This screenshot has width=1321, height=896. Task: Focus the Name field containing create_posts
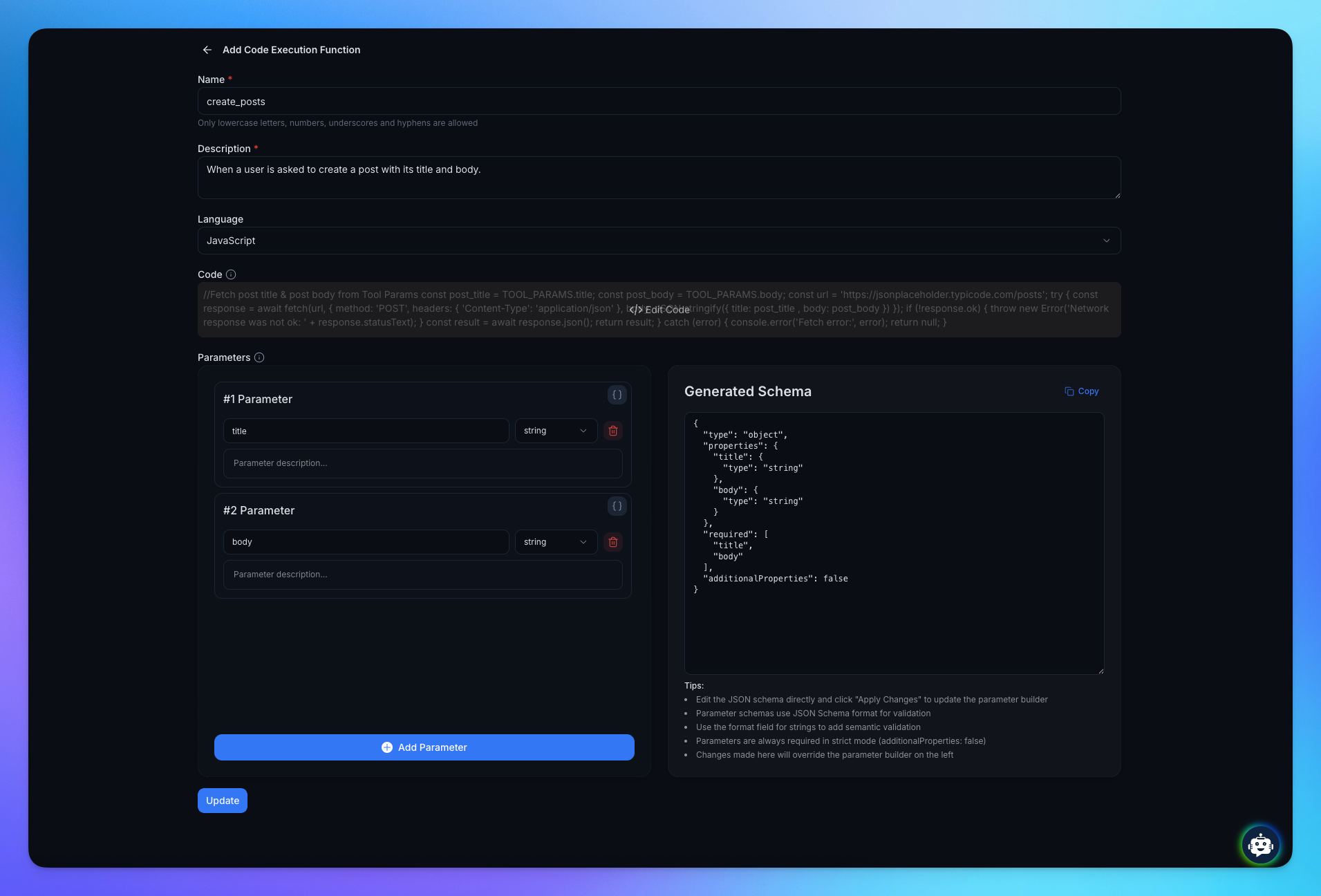[659, 102]
